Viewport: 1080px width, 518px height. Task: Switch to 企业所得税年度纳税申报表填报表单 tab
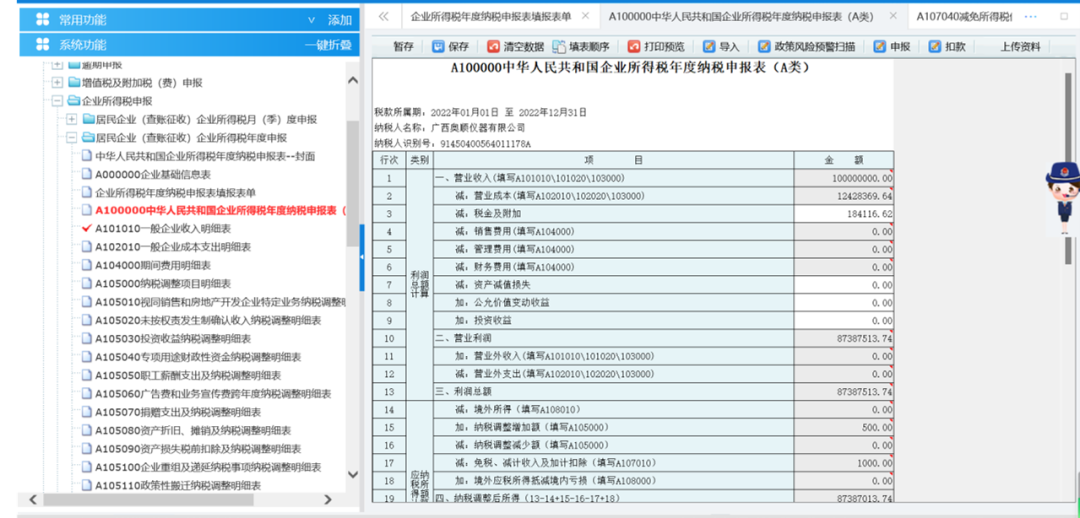(490, 17)
